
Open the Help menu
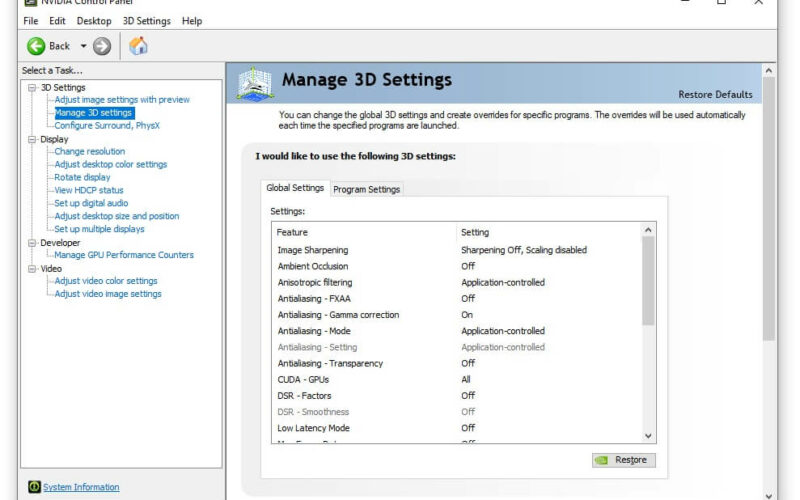(x=192, y=21)
